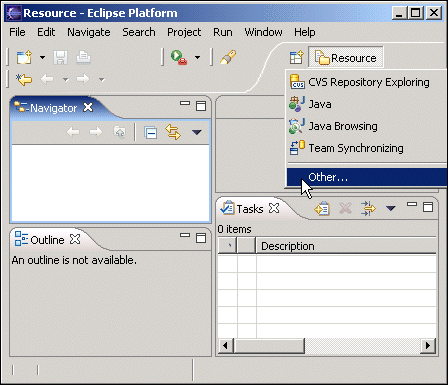Viewport: 448px width, 385px height.
Task: Open the External Tools dropdown arrow
Action: [x=197, y=57]
